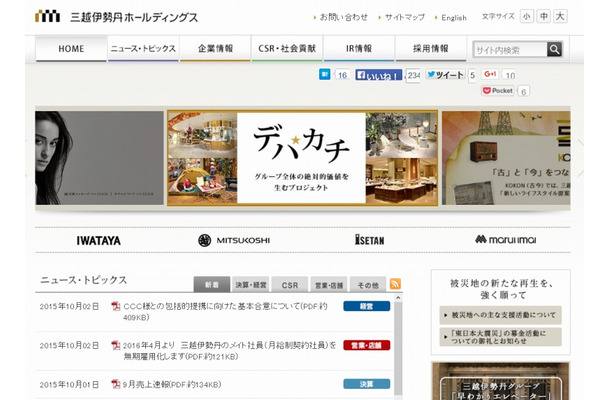Show previous carousel slide arrow
This screenshot has width=610, height=400.
coord(27,158)
